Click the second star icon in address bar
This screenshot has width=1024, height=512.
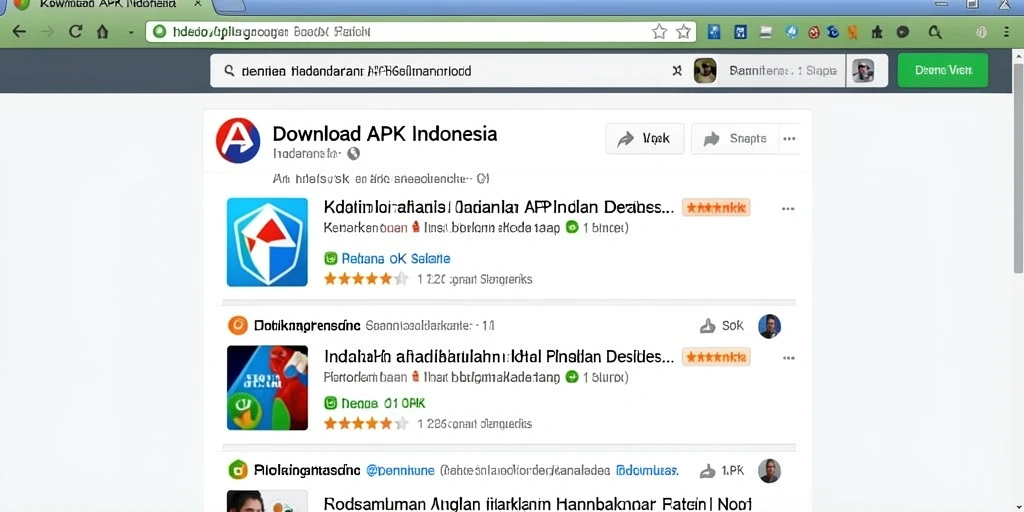pos(683,31)
